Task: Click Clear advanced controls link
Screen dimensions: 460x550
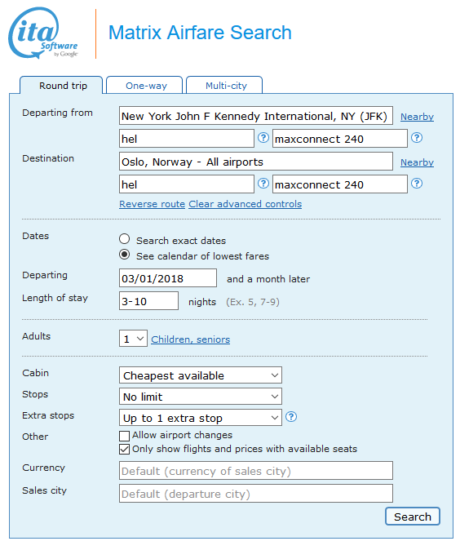Action: tap(245, 204)
